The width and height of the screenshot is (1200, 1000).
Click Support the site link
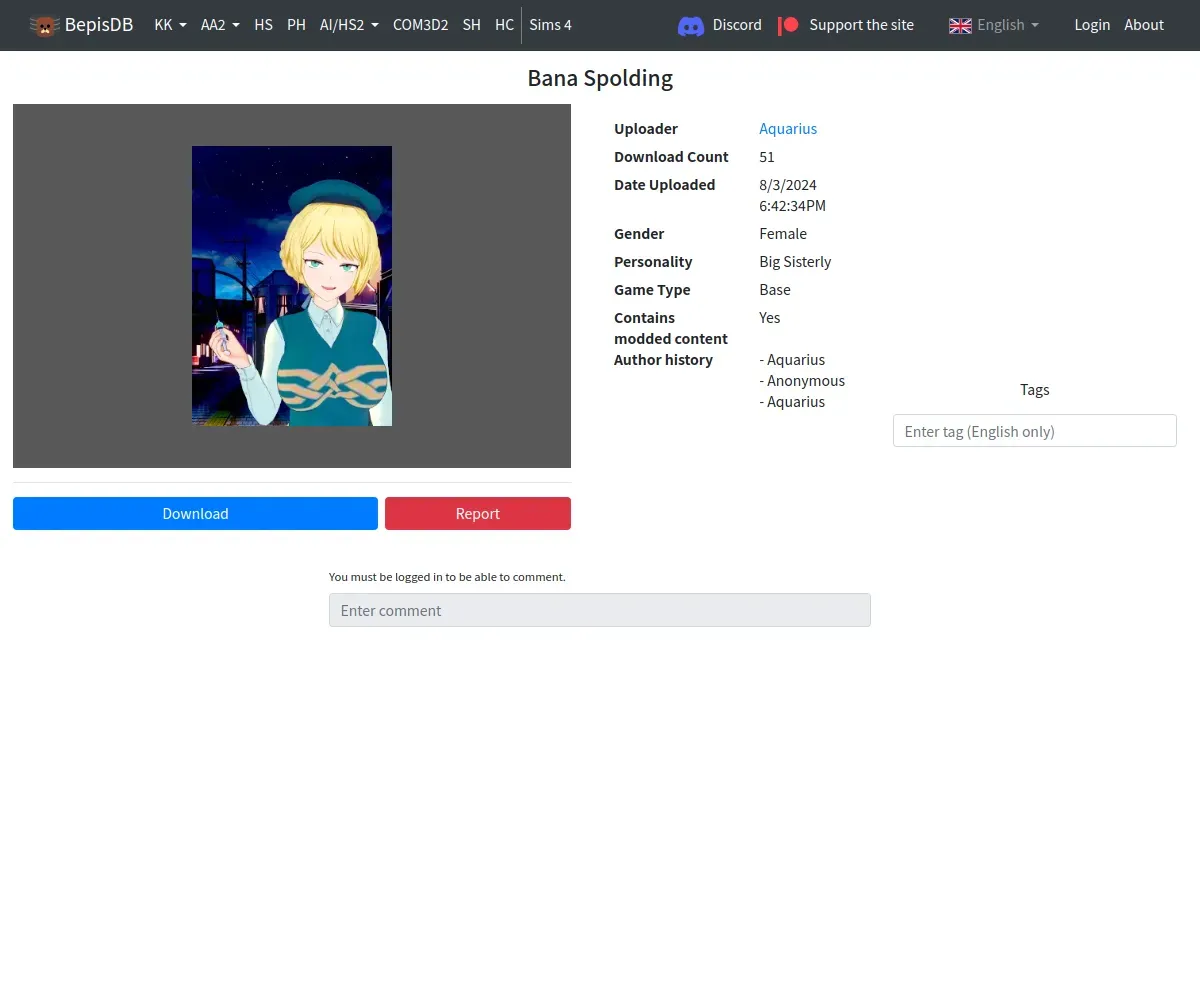(x=861, y=25)
